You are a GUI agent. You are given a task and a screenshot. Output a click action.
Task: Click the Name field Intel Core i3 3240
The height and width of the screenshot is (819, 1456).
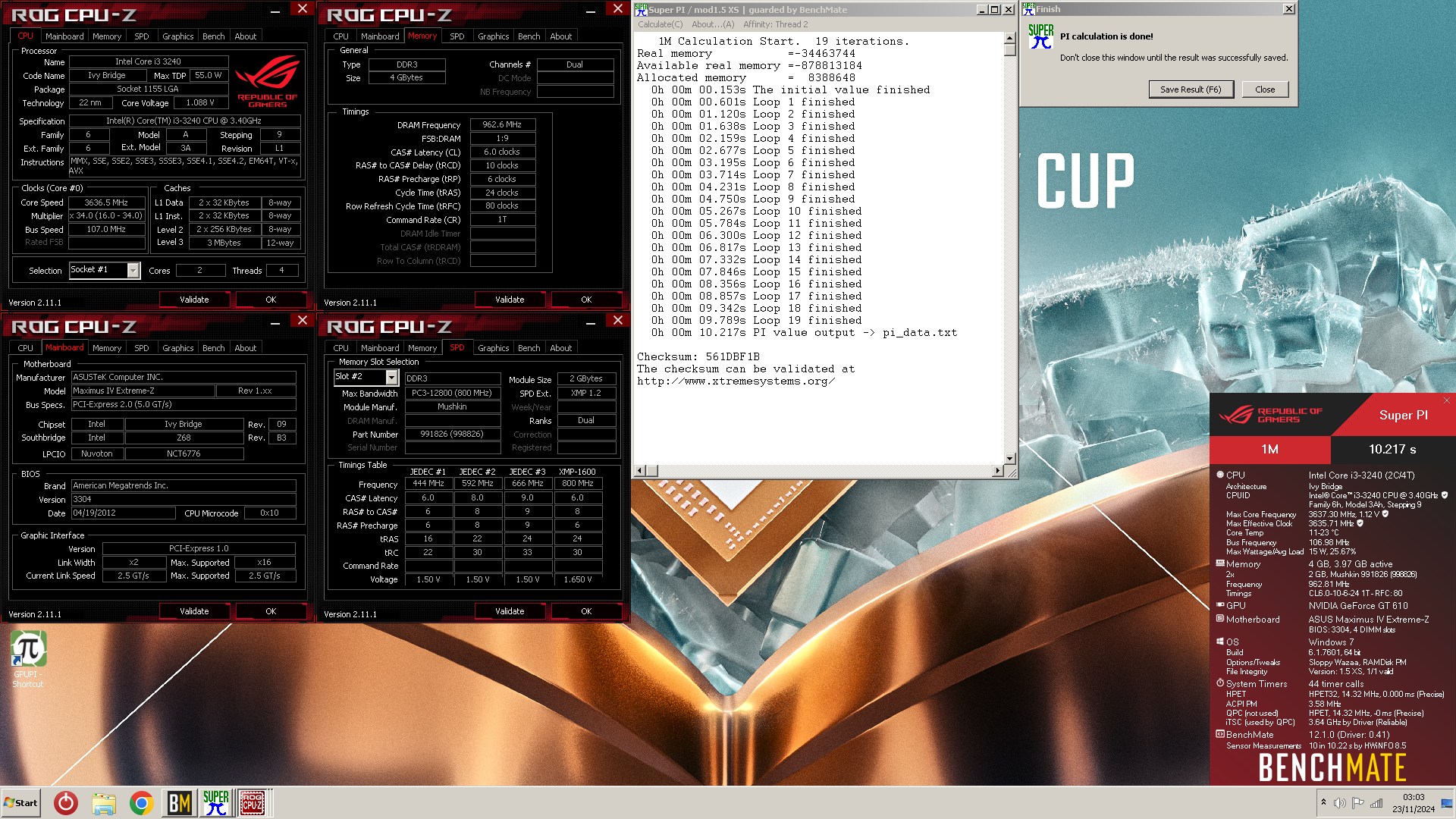point(148,61)
